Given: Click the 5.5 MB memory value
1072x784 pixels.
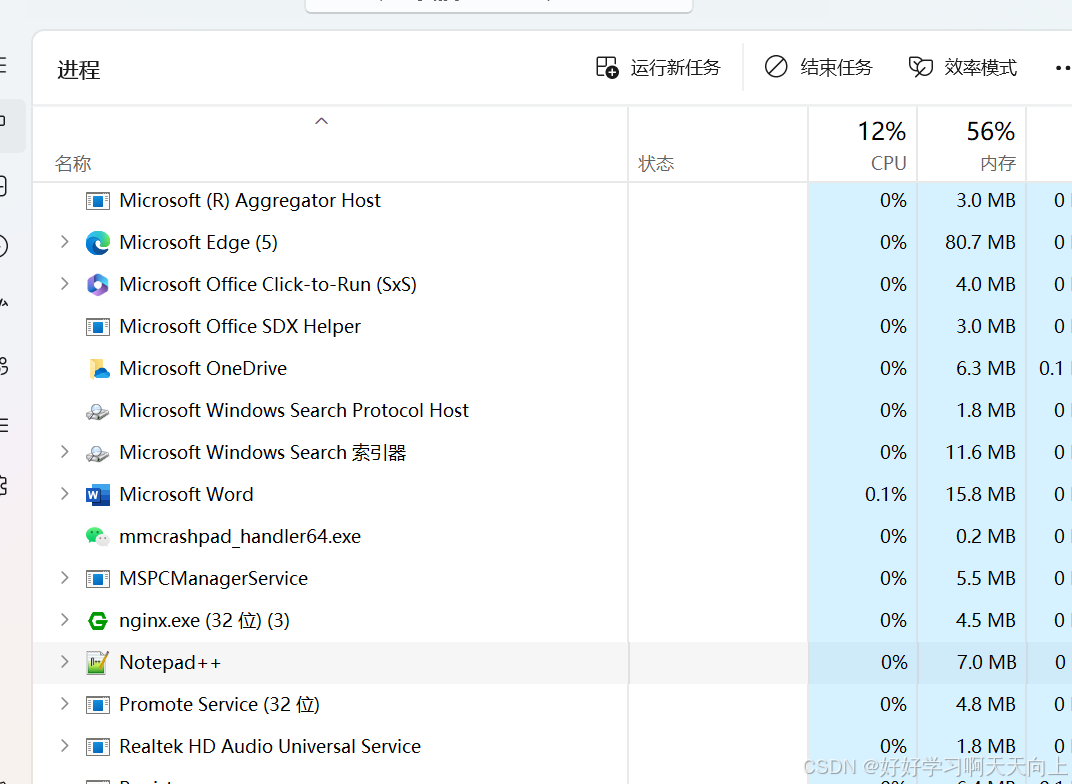Looking at the screenshot, I should (986, 579).
